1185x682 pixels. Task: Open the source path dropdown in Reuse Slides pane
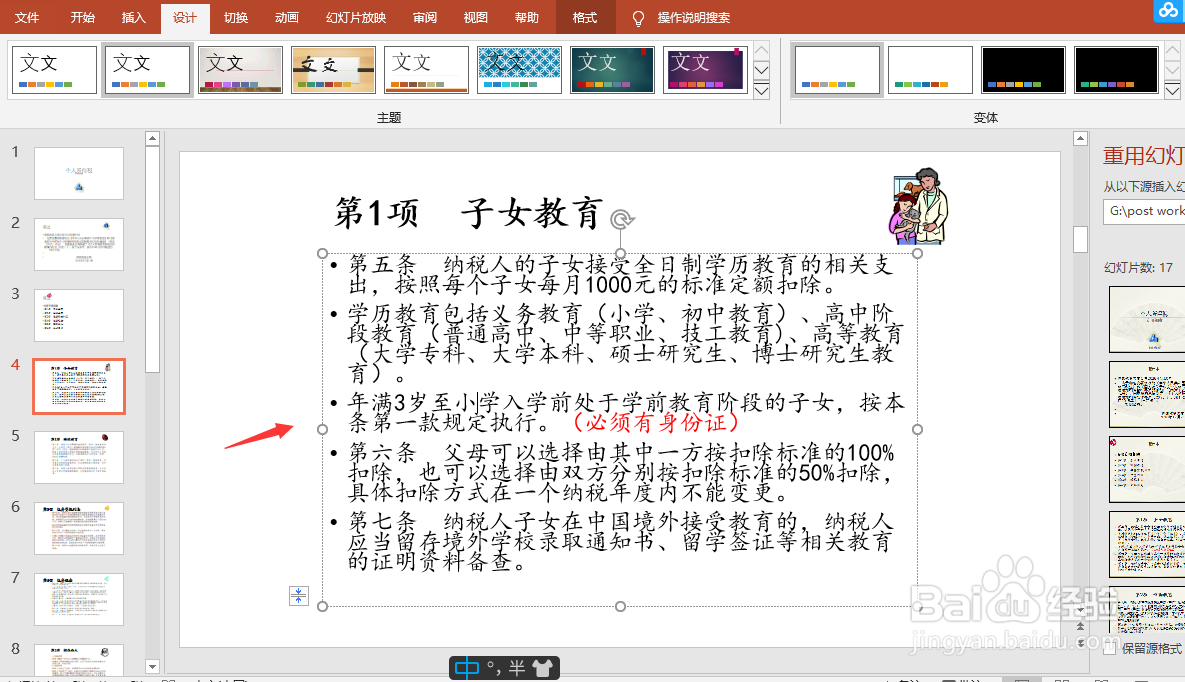[x=1177, y=211]
